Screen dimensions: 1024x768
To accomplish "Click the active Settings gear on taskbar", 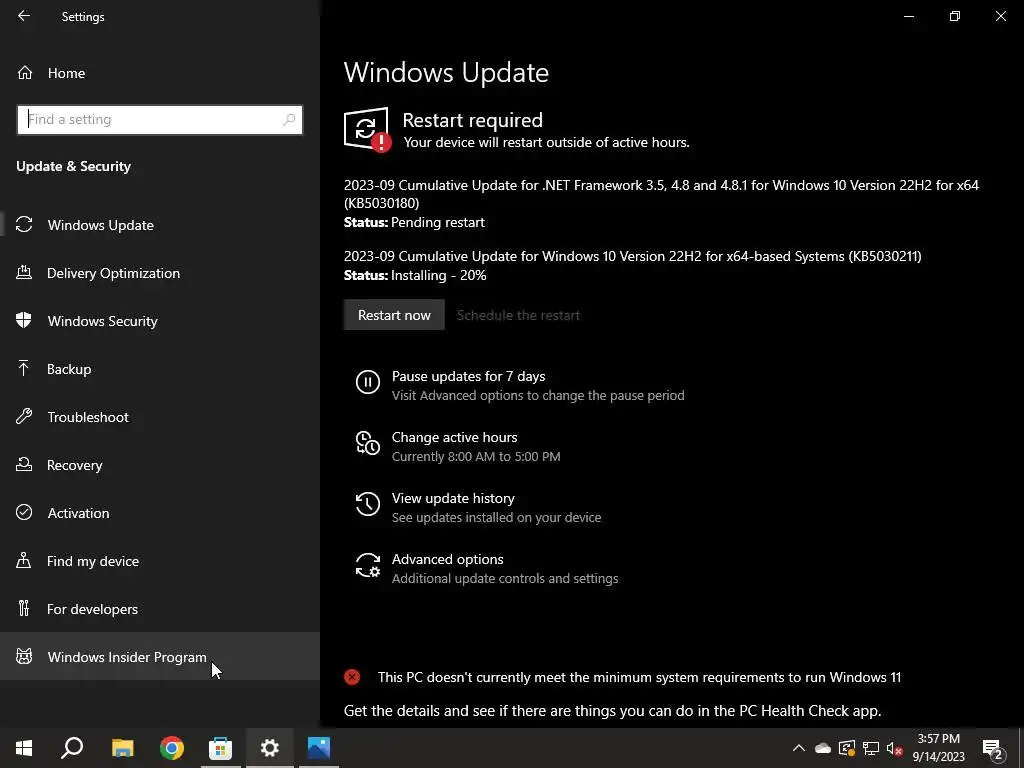I will click(x=270, y=748).
